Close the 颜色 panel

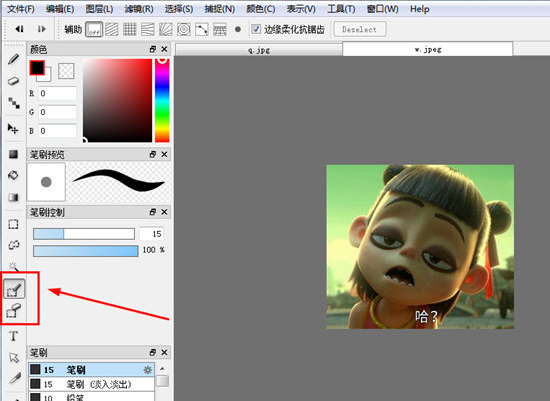(164, 49)
